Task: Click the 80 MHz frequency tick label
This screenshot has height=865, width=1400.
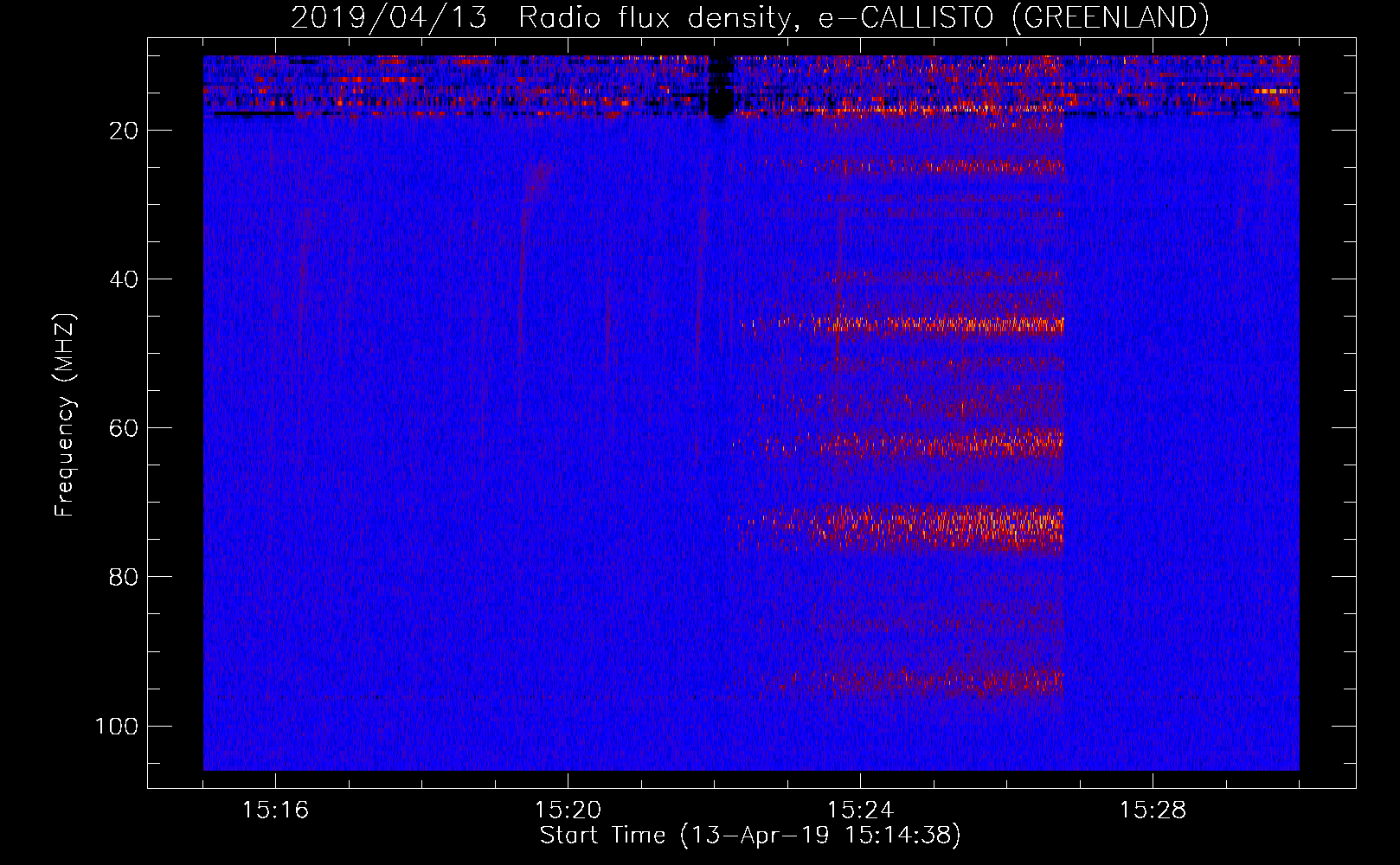Action: [x=124, y=577]
